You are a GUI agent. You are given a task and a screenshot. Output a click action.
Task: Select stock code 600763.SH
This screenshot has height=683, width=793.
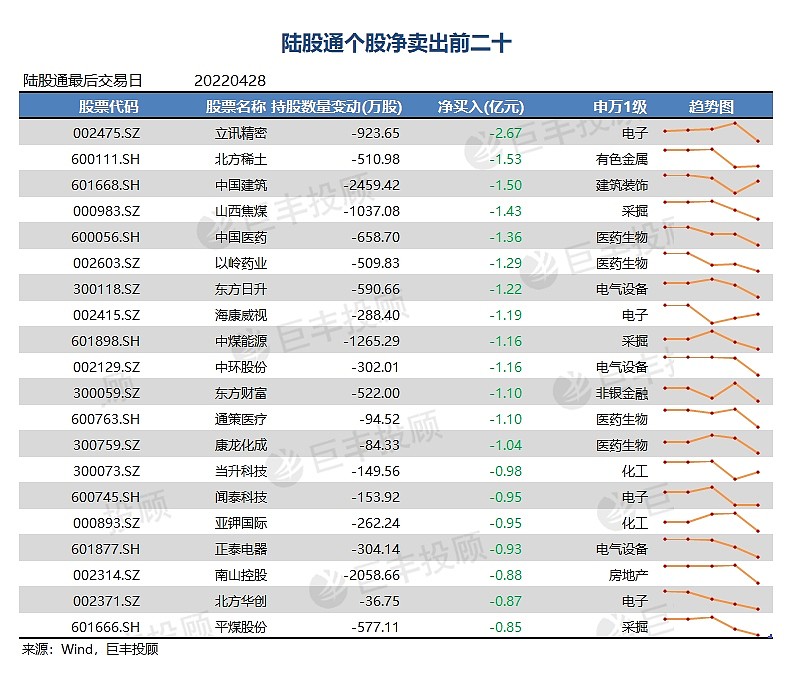click(x=105, y=419)
